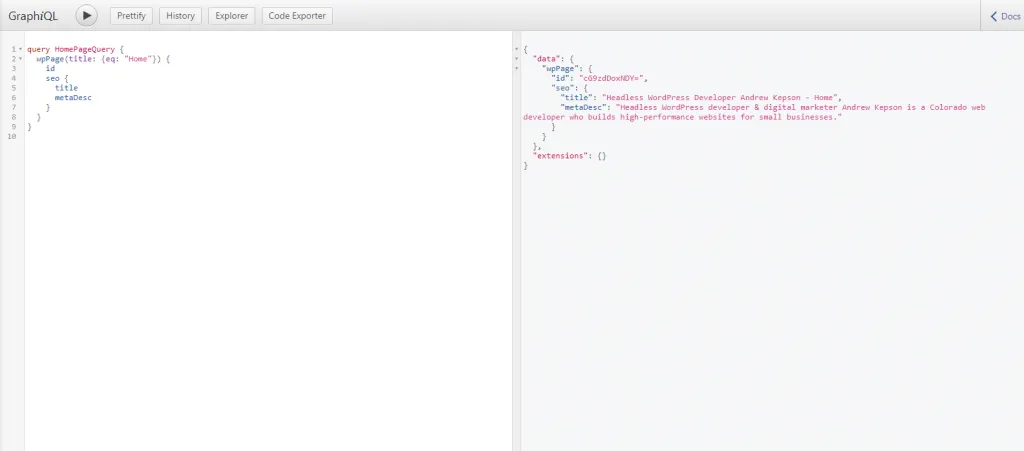Run the query with the play button
This screenshot has height=451, width=1024.
click(86, 16)
